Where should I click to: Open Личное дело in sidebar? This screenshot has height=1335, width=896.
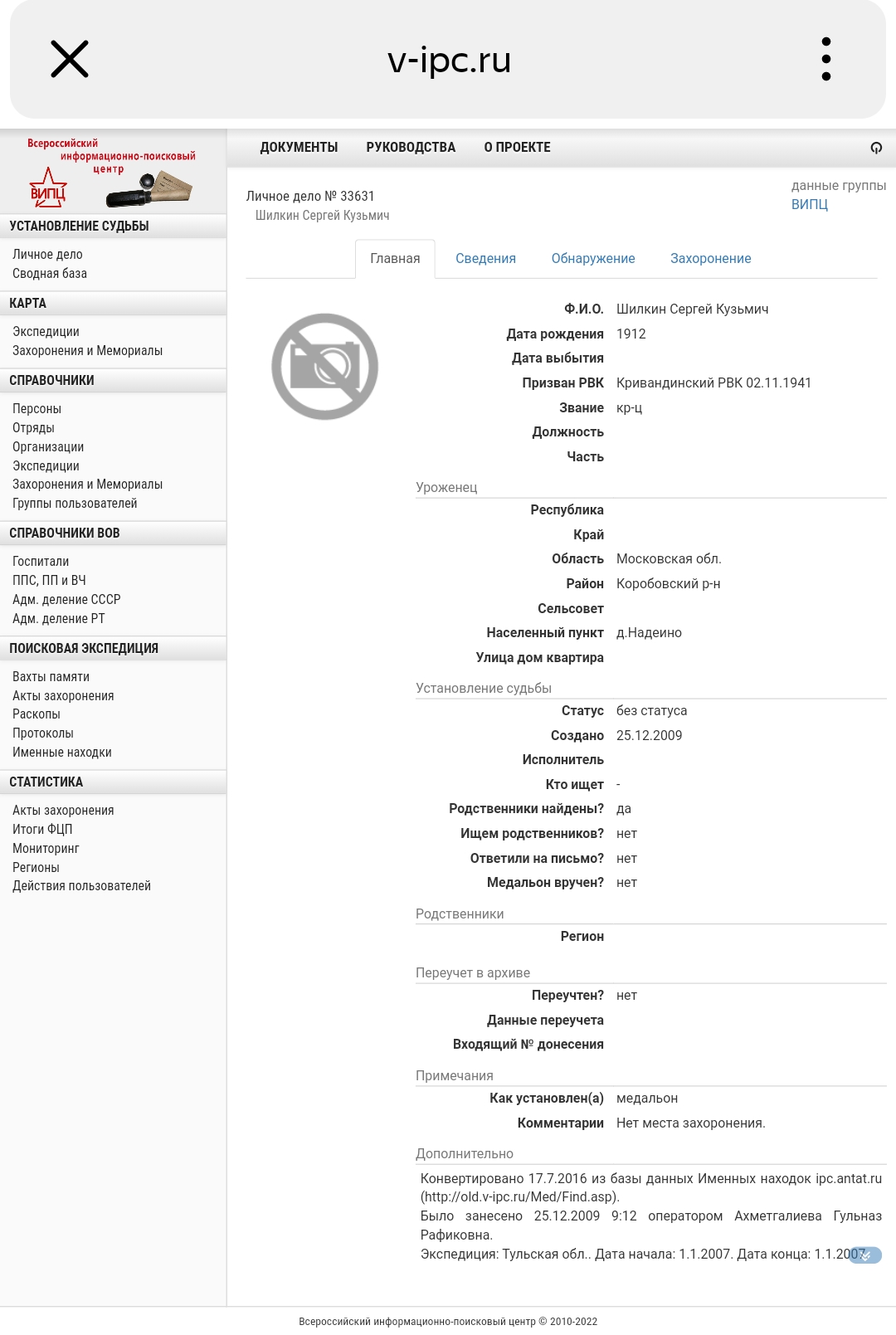point(47,255)
